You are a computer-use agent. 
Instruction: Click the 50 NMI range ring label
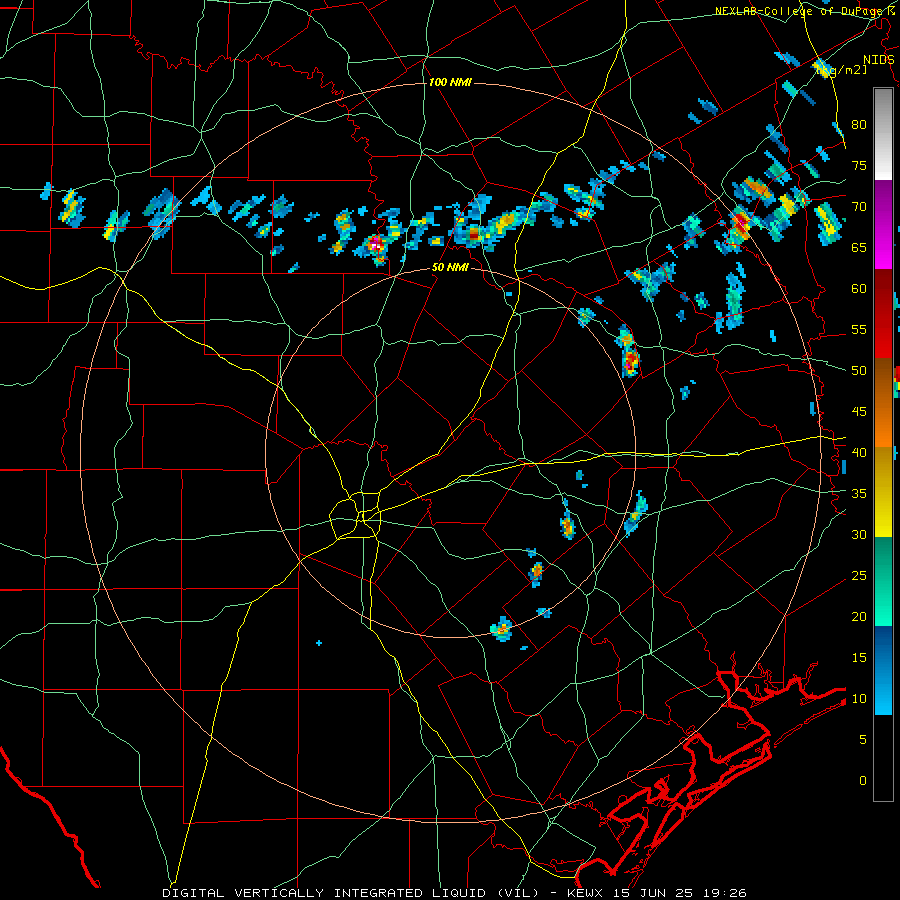tap(450, 268)
